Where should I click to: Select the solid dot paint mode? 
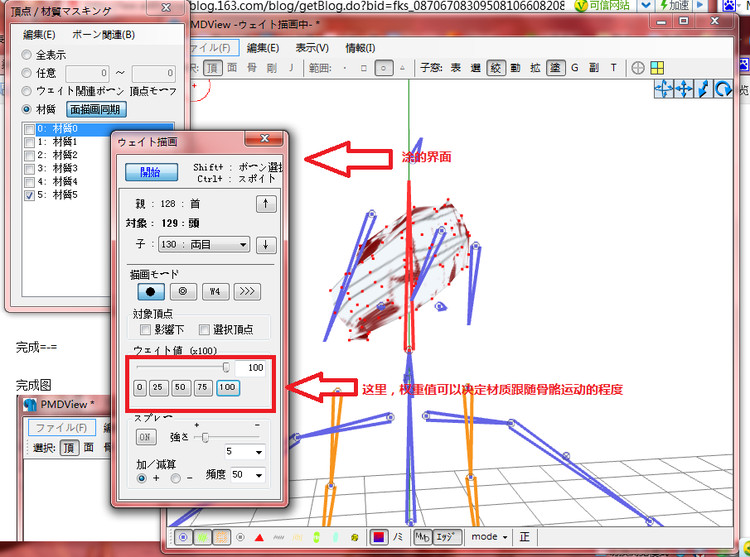151,291
